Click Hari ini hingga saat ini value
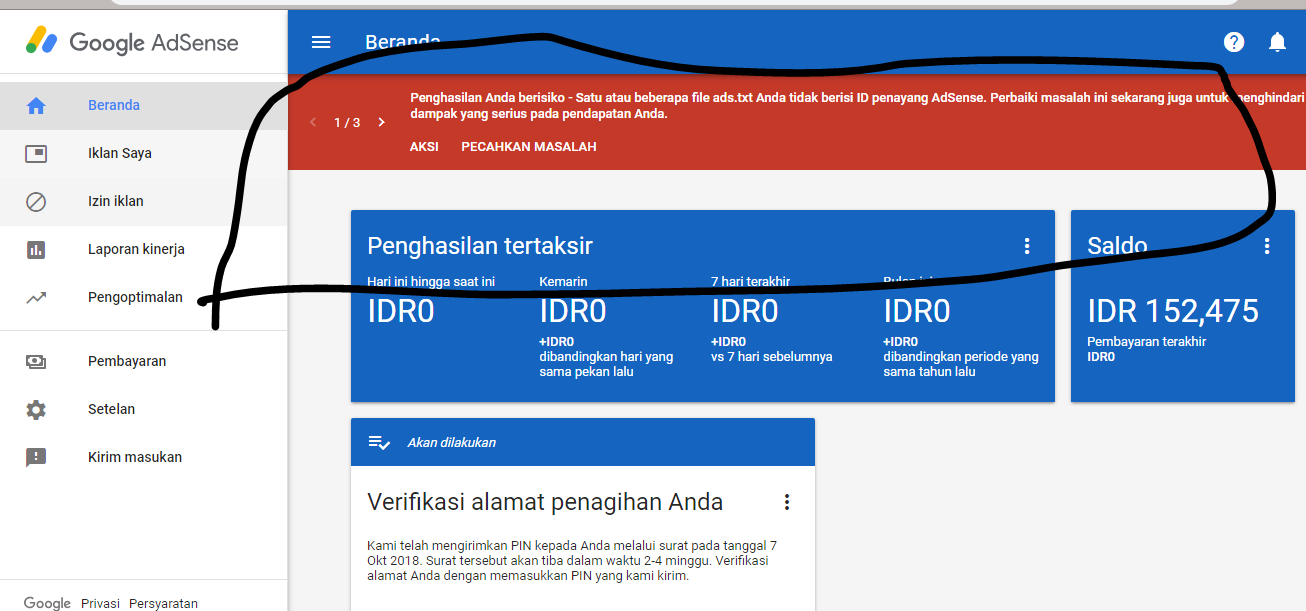Screen dimensions: 1306x611 click(x=401, y=312)
